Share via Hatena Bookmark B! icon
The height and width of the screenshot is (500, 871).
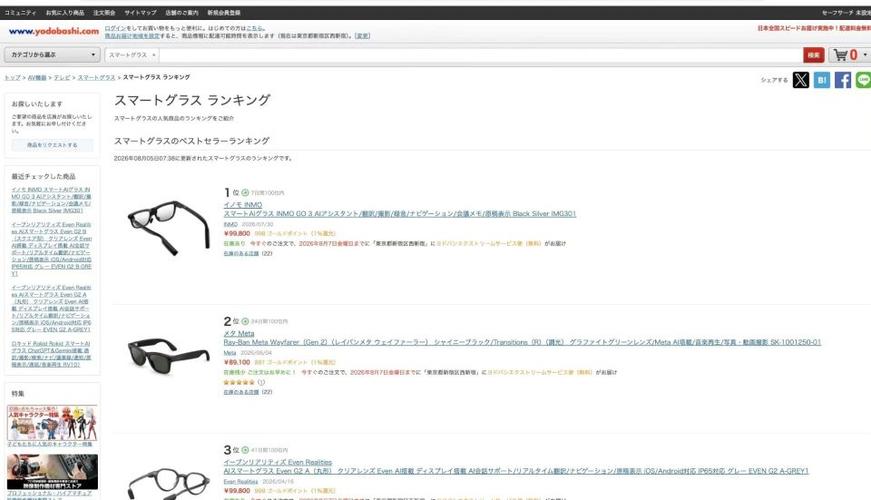pyautogui.click(x=822, y=80)
